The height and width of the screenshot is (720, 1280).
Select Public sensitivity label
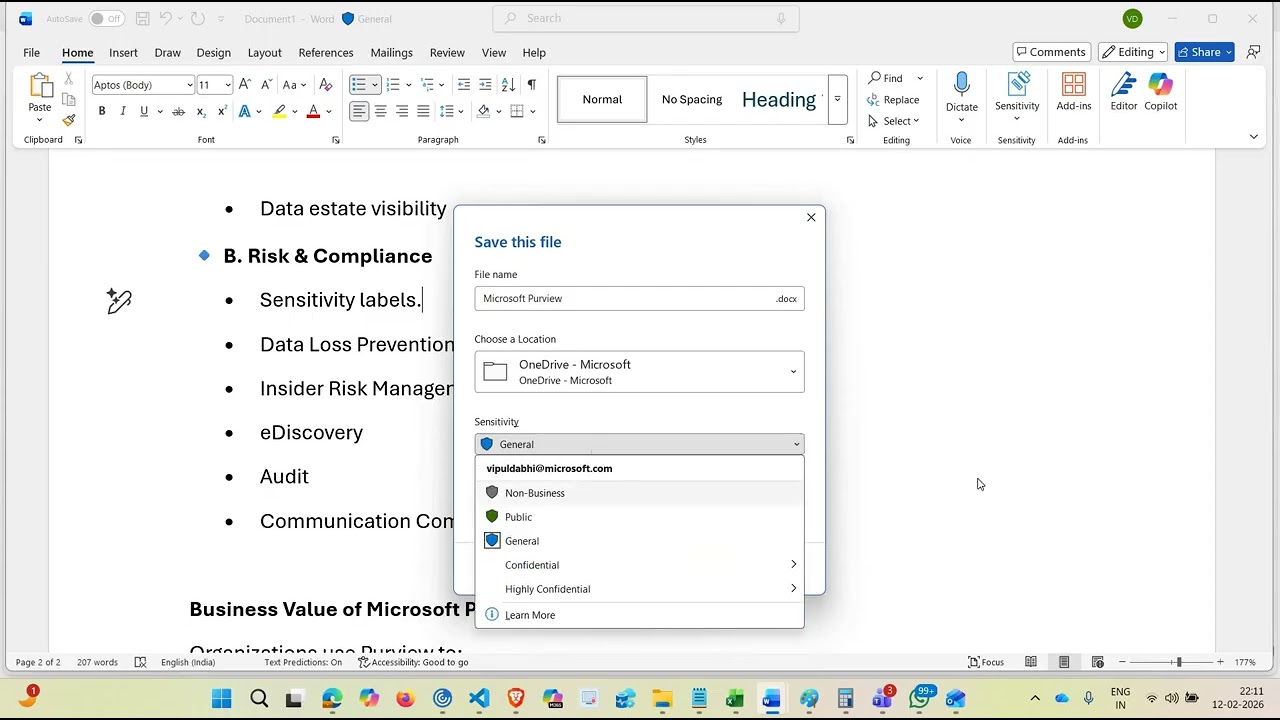[x=639, y=517]
